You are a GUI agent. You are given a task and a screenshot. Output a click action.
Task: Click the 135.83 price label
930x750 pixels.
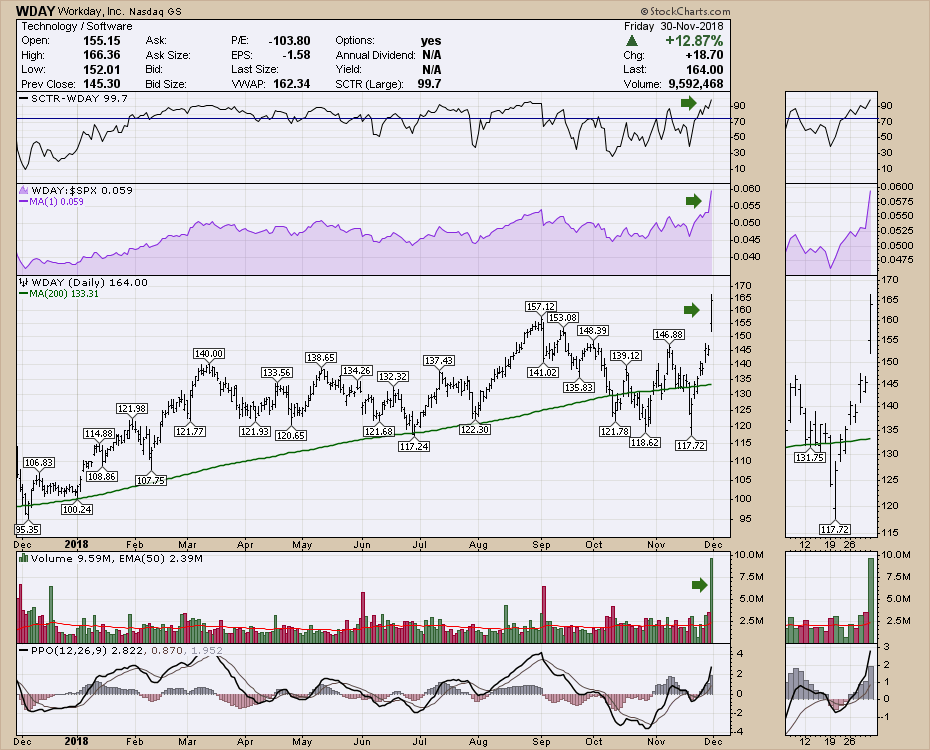(579, 387)
